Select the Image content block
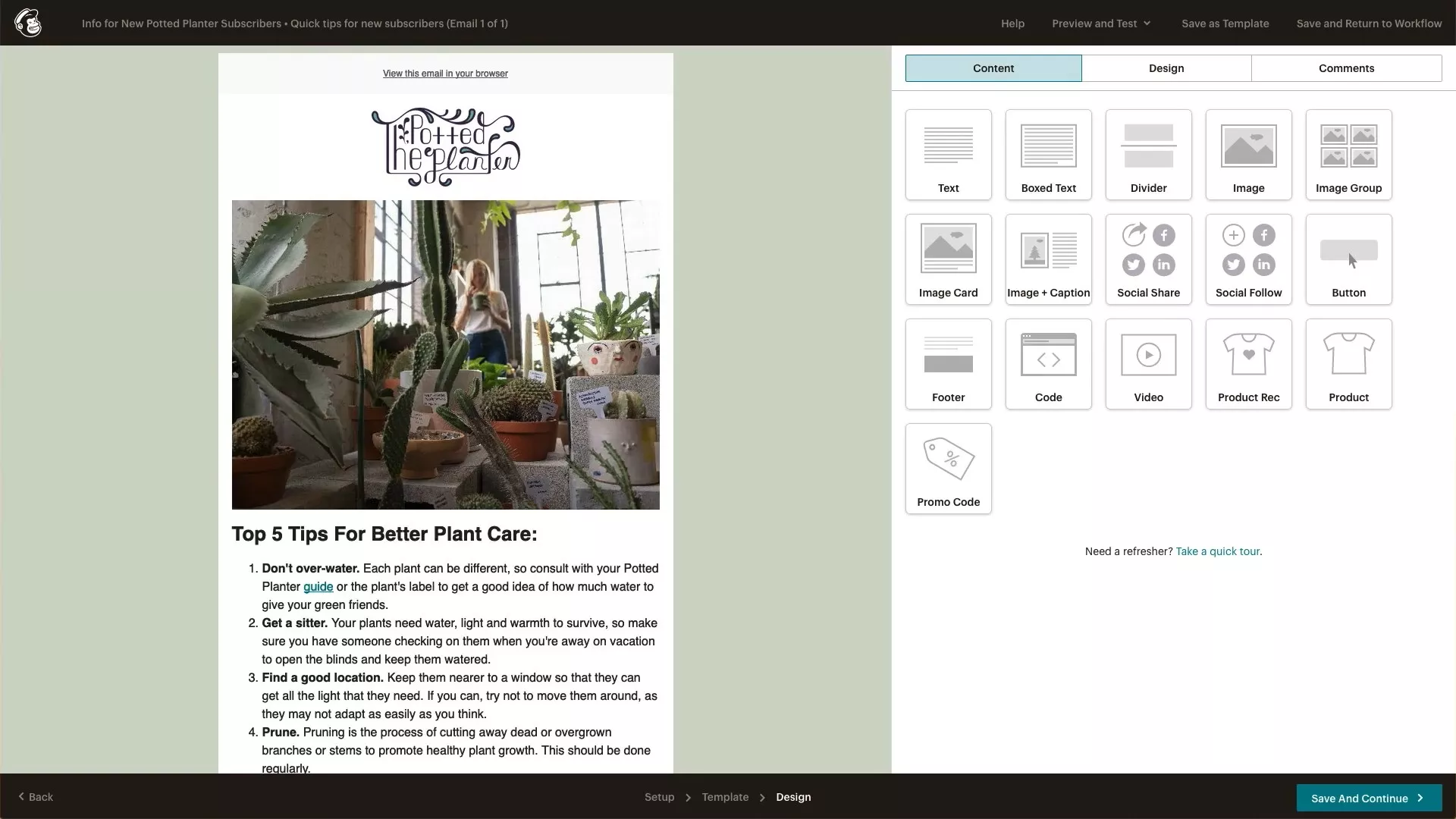The width and height of the screenshot is (1456, 819). [x=1248, y=155]
